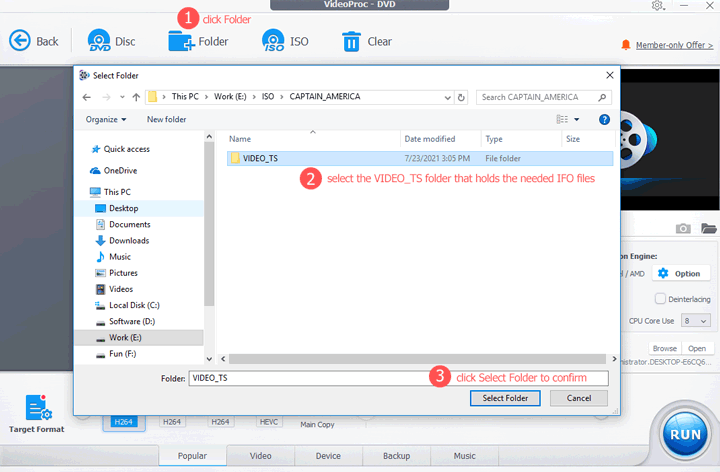Click the horizontal scrollbar in file list
This screenshot has height=472, width=720.
417,359
